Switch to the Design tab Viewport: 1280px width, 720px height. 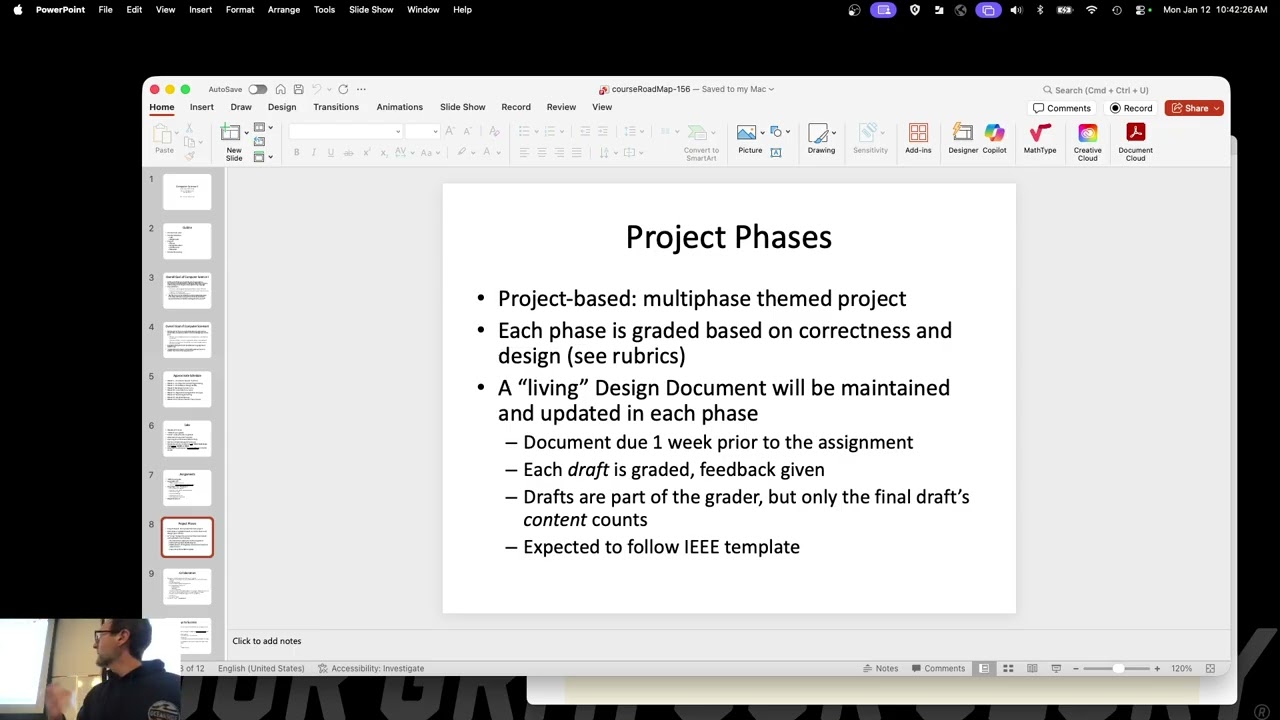(x=282, y=107)
